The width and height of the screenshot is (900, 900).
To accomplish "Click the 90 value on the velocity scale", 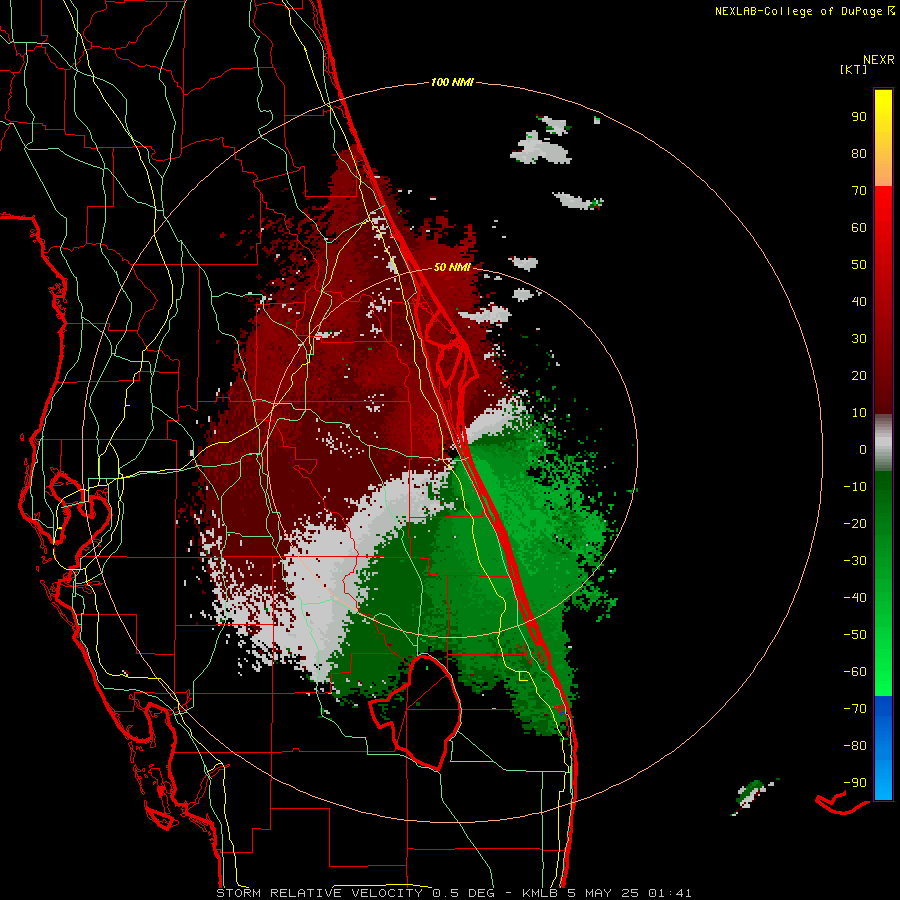I will pyautogui.click(x=859, y=117).
